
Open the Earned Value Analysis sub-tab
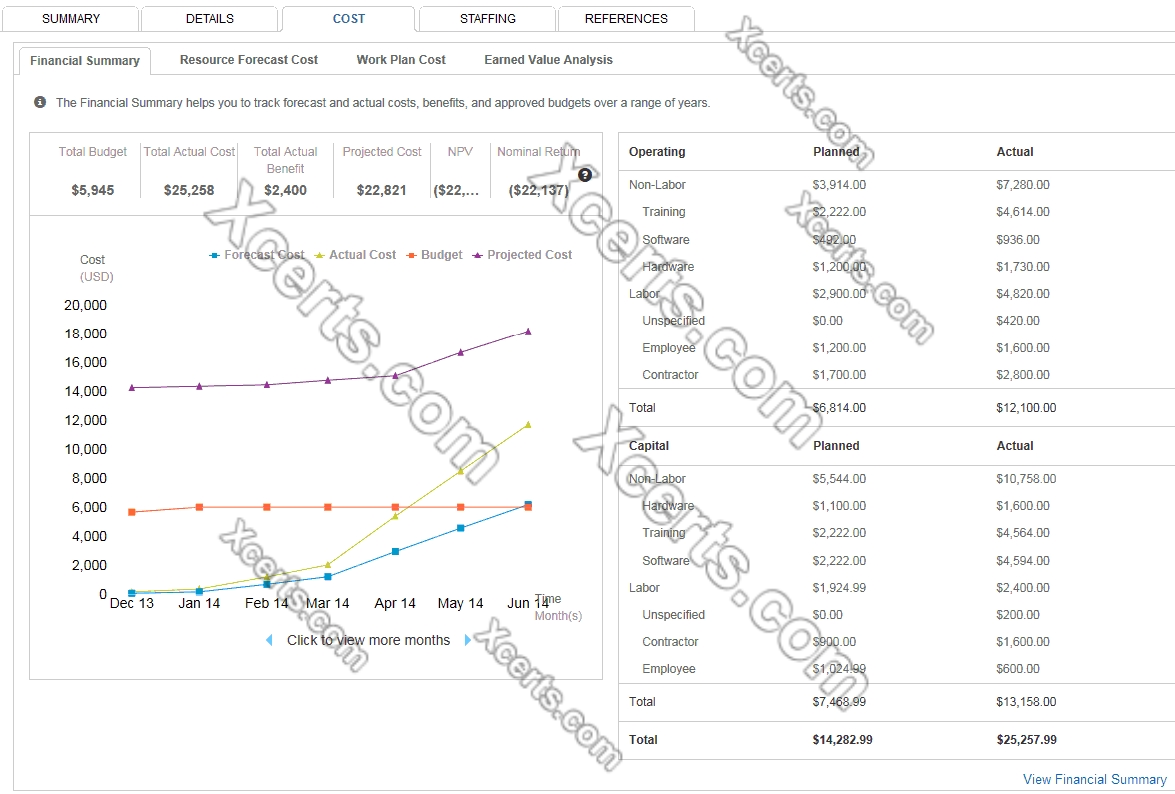tap(549, 60)
